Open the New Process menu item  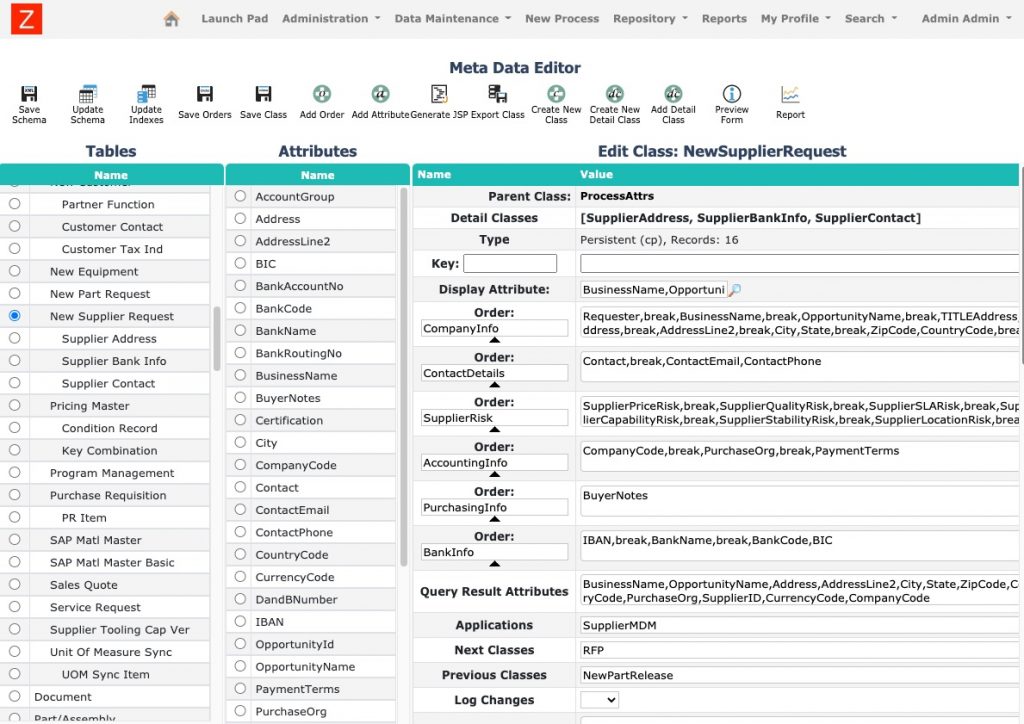pos(562,19)
